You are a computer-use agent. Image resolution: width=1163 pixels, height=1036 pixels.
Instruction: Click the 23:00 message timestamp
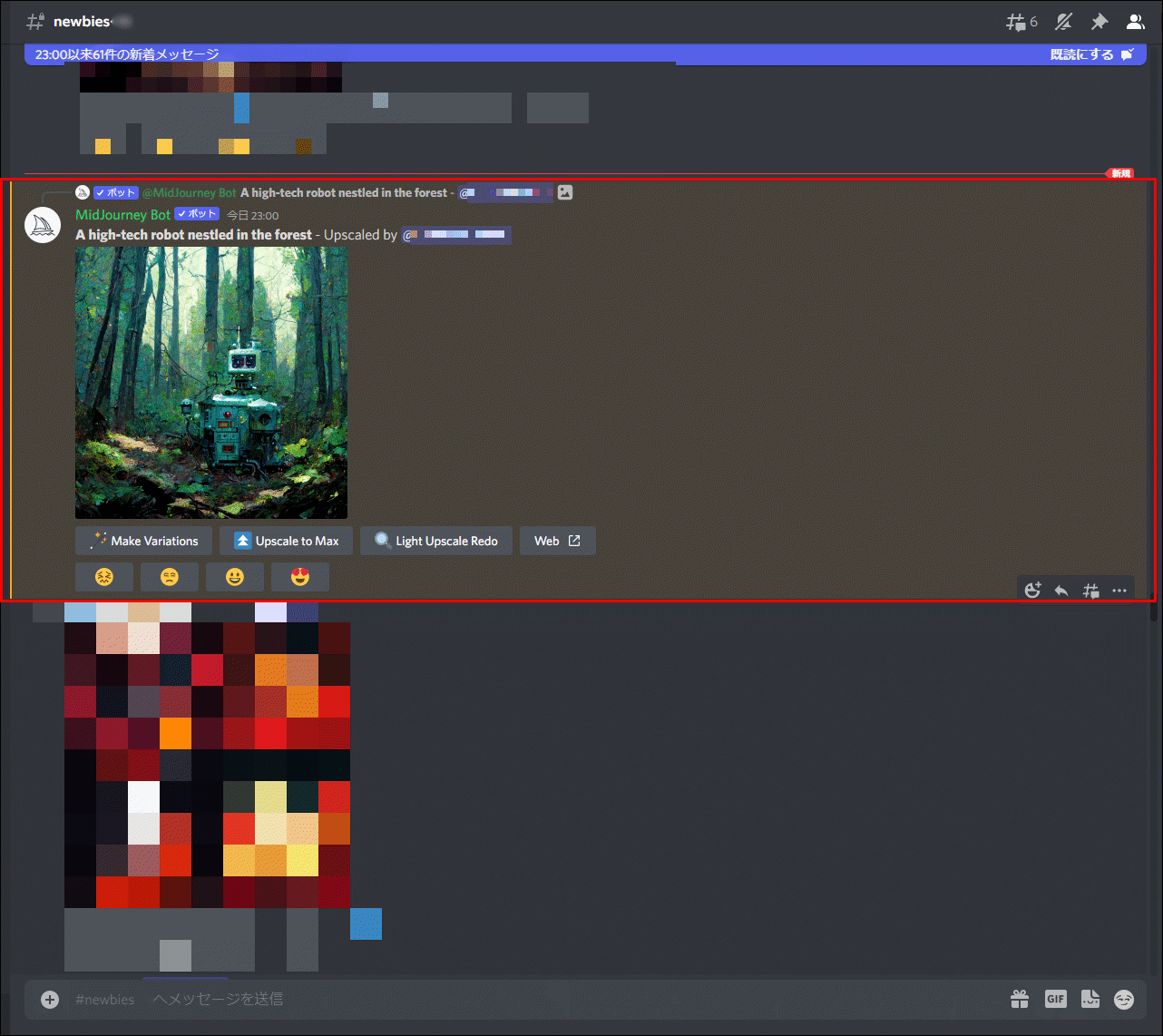coord(252,216)
